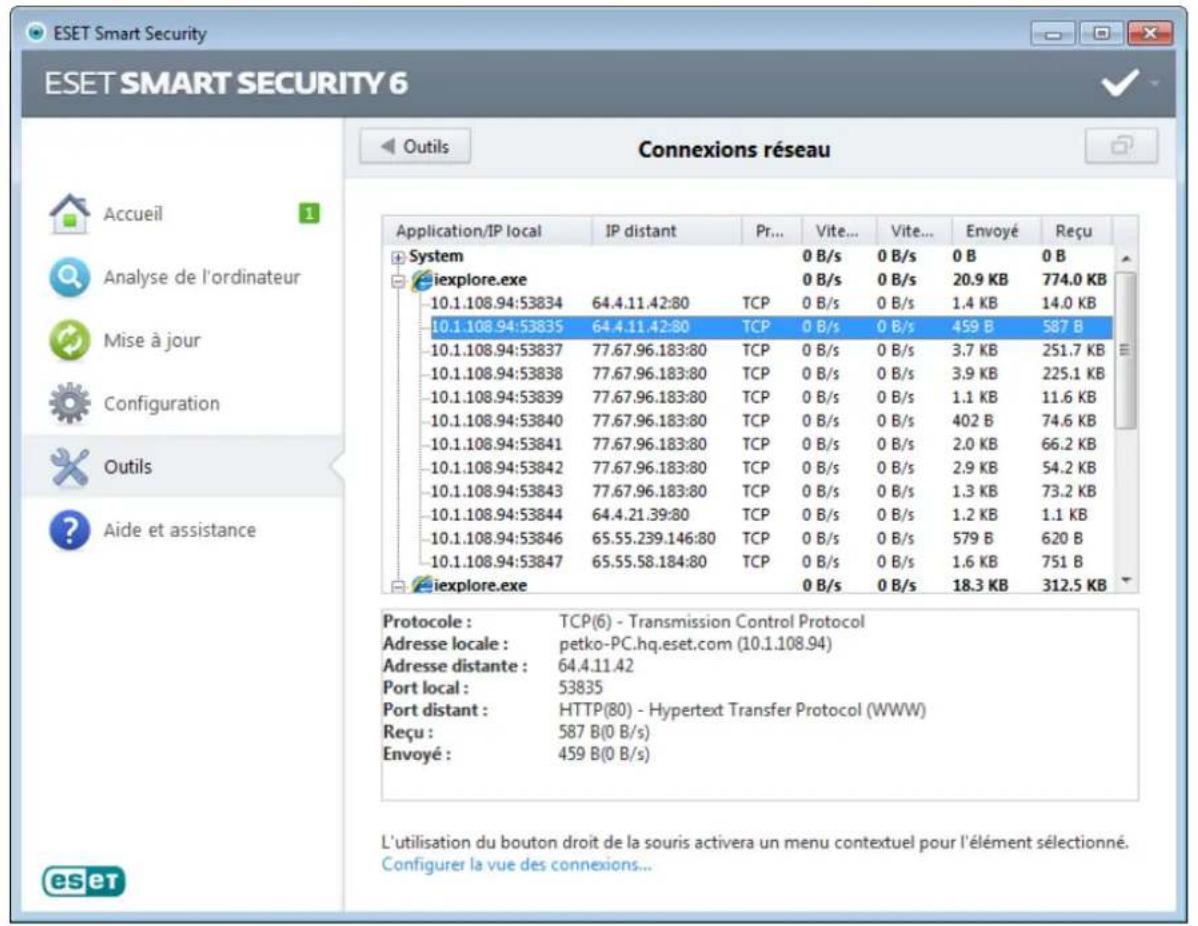
Task: Select the System row label
Action: point(435,256)
